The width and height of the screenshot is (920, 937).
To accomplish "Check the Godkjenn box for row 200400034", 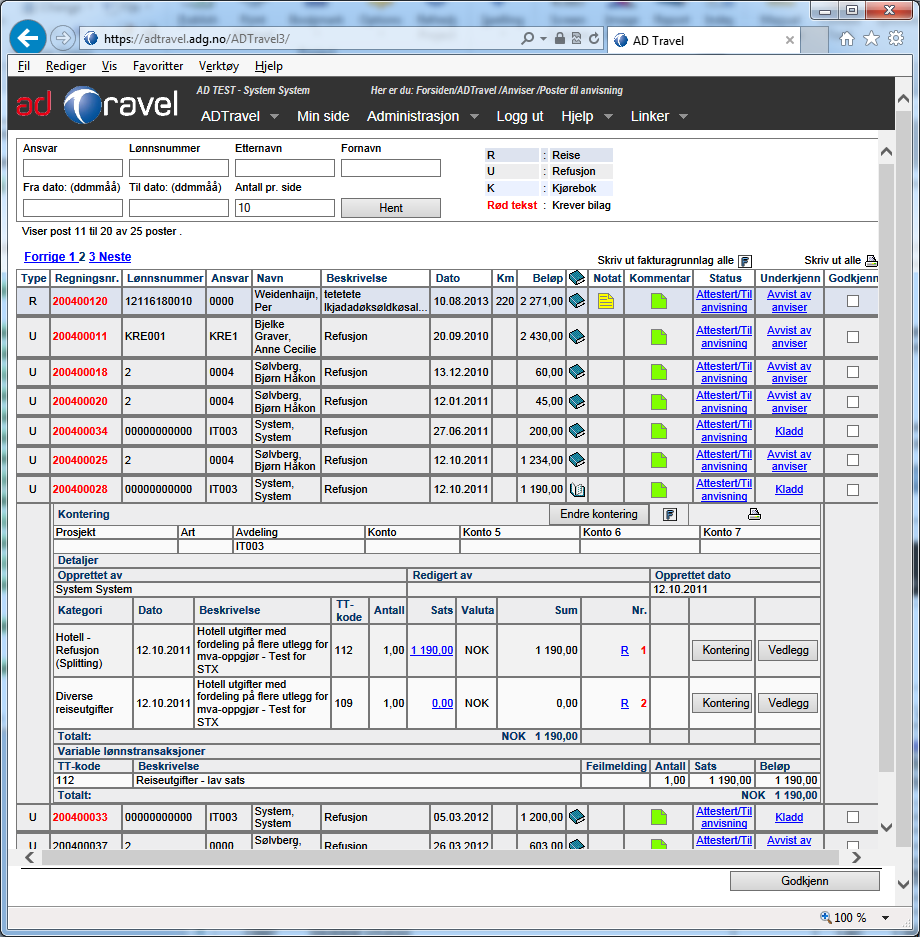I will pyautogui.click(x=853, y=431).
